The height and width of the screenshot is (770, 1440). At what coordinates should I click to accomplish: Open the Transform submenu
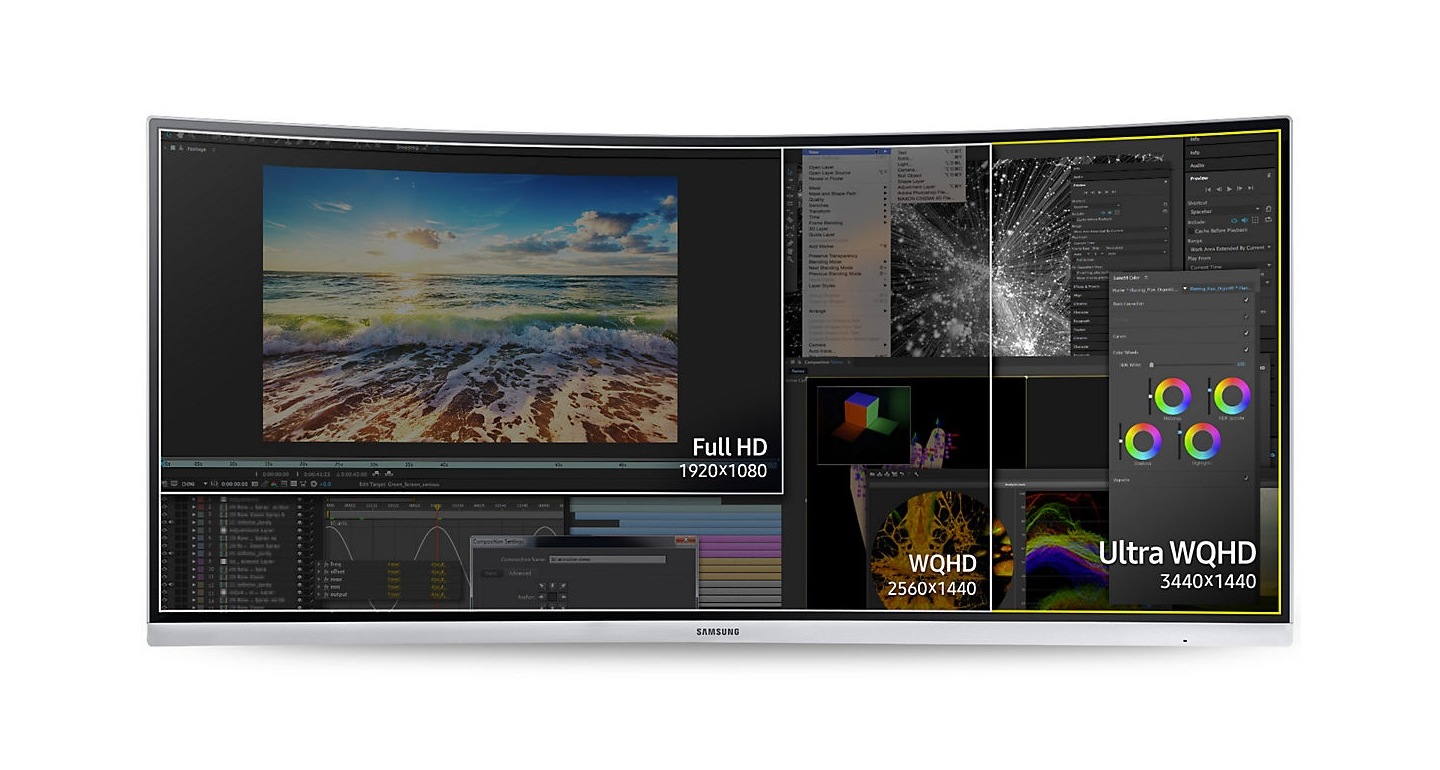(x=845, y=212)
